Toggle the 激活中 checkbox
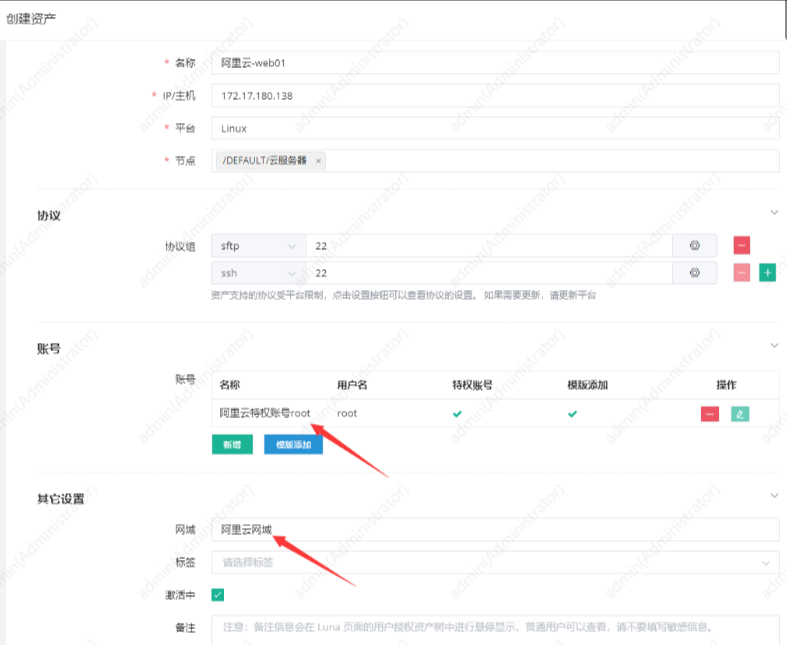The height and width of the screenshot is (645, 787). tap(218, 595)
